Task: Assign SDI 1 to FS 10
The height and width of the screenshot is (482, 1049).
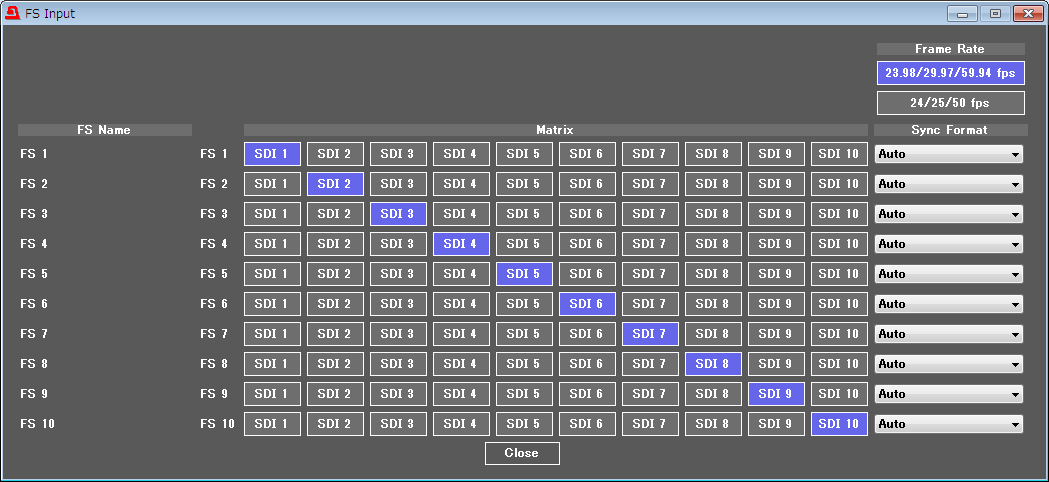Action: pos(272,424)
